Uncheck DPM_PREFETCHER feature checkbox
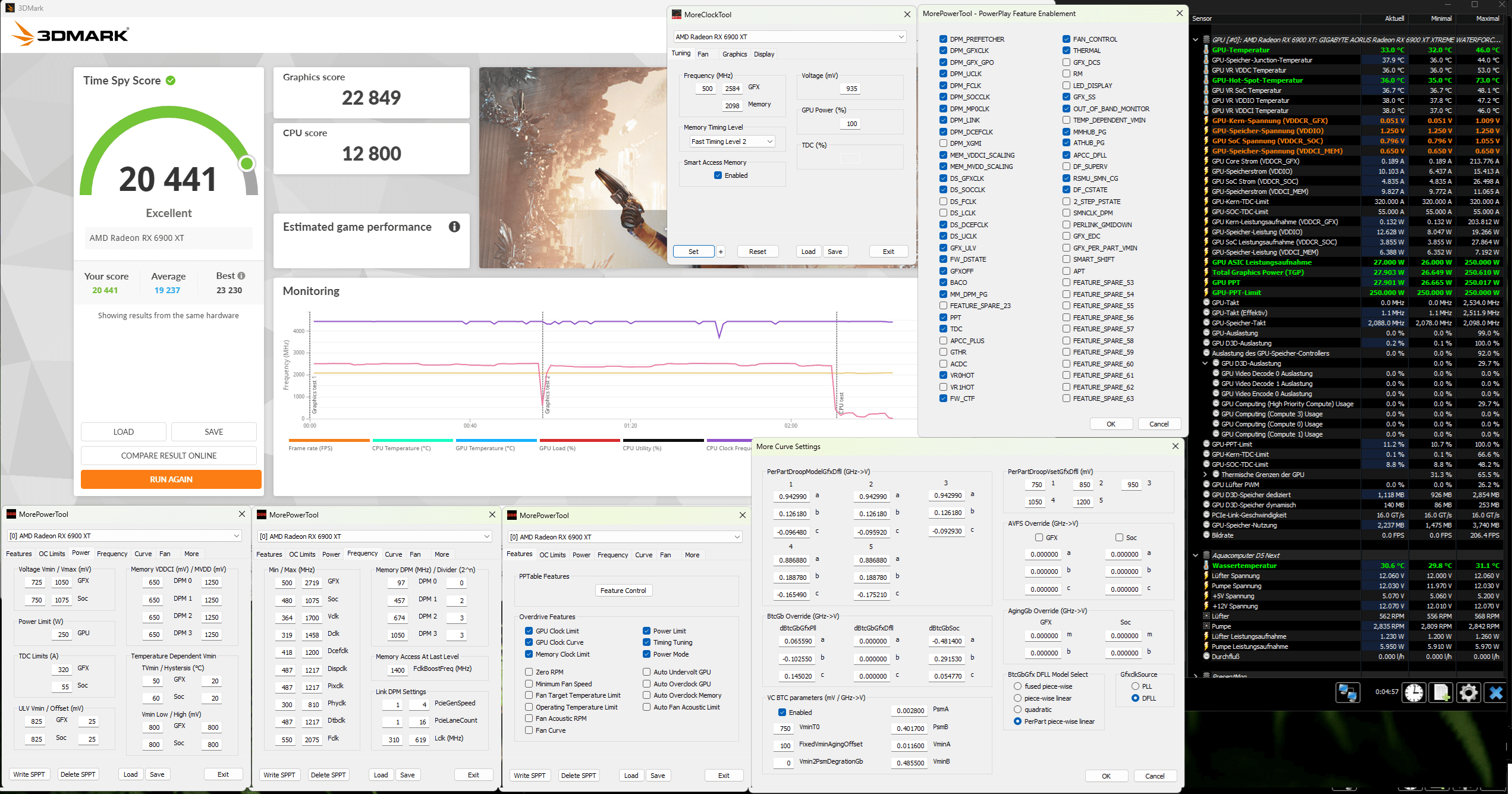 [944, 39]
